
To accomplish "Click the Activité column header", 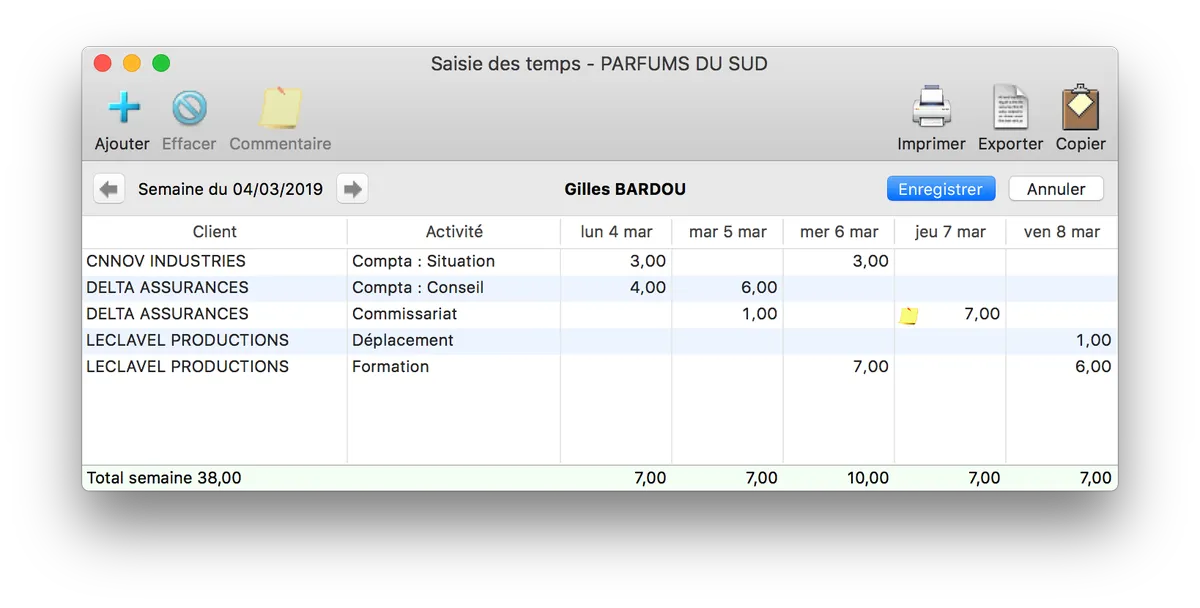I will 454,232.
